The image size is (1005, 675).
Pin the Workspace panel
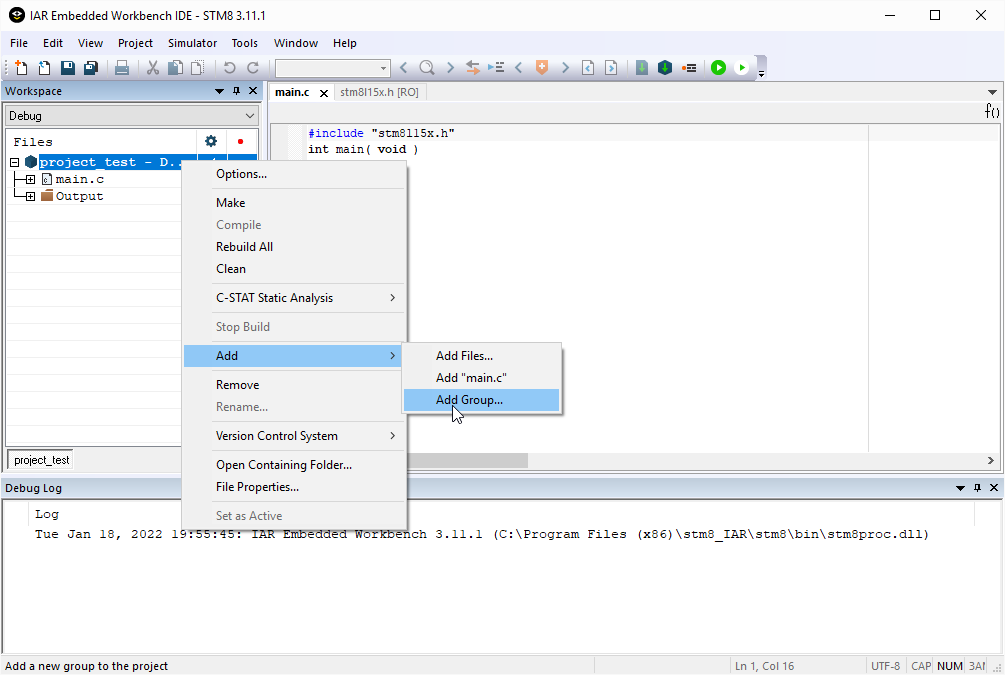[x=237, y=91]
